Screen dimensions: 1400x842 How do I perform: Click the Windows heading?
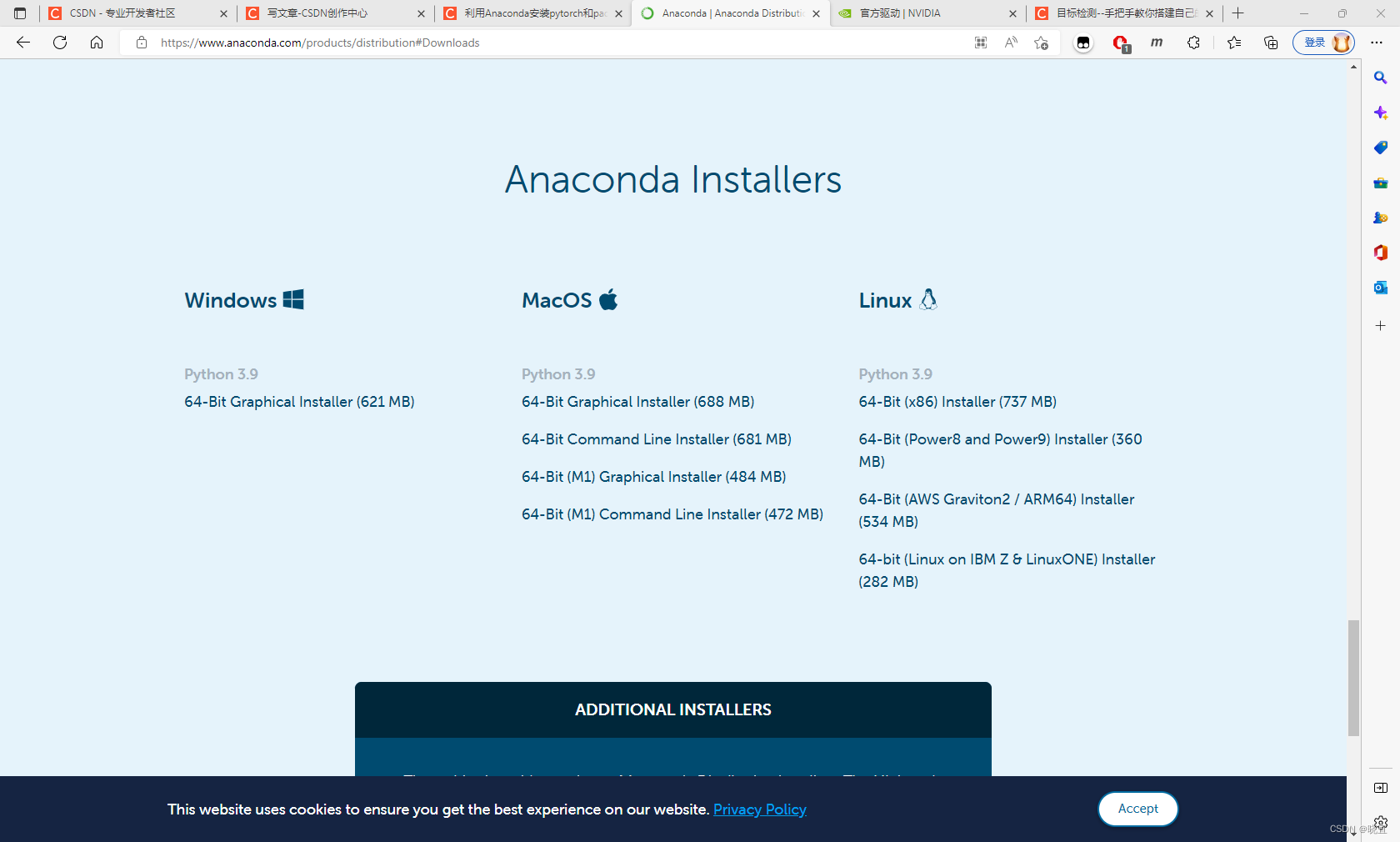point(244,300)
